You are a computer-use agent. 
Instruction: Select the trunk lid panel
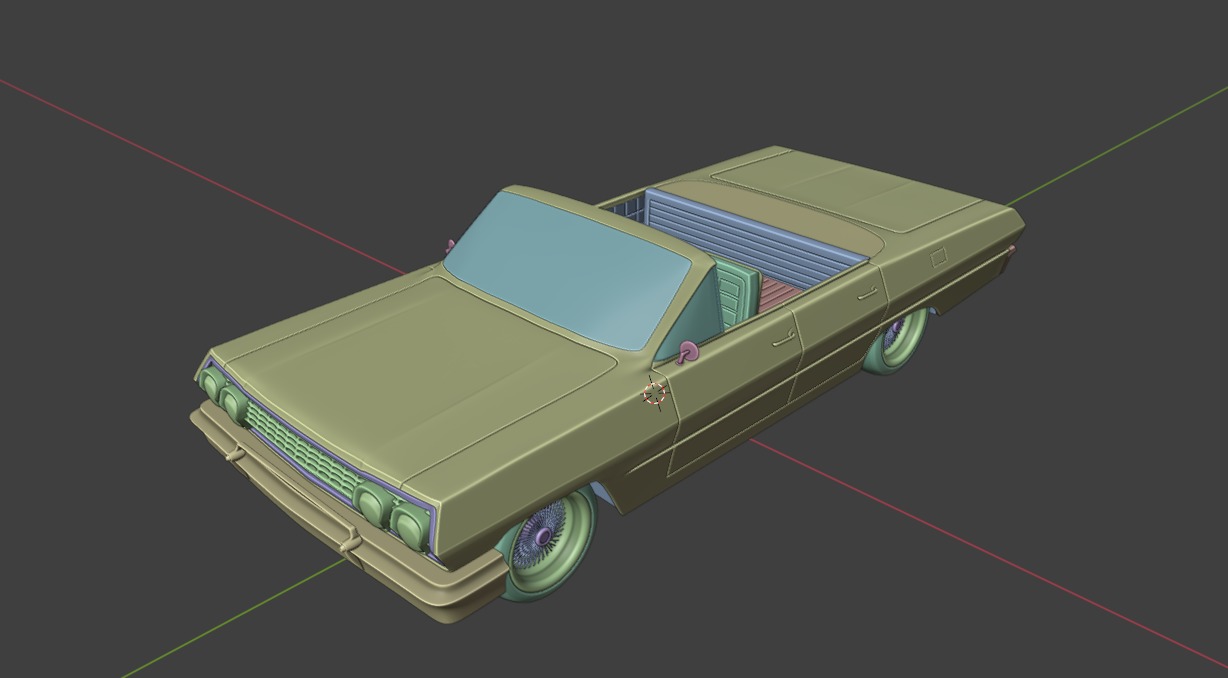pyautogui.click(x=850, y=190)
